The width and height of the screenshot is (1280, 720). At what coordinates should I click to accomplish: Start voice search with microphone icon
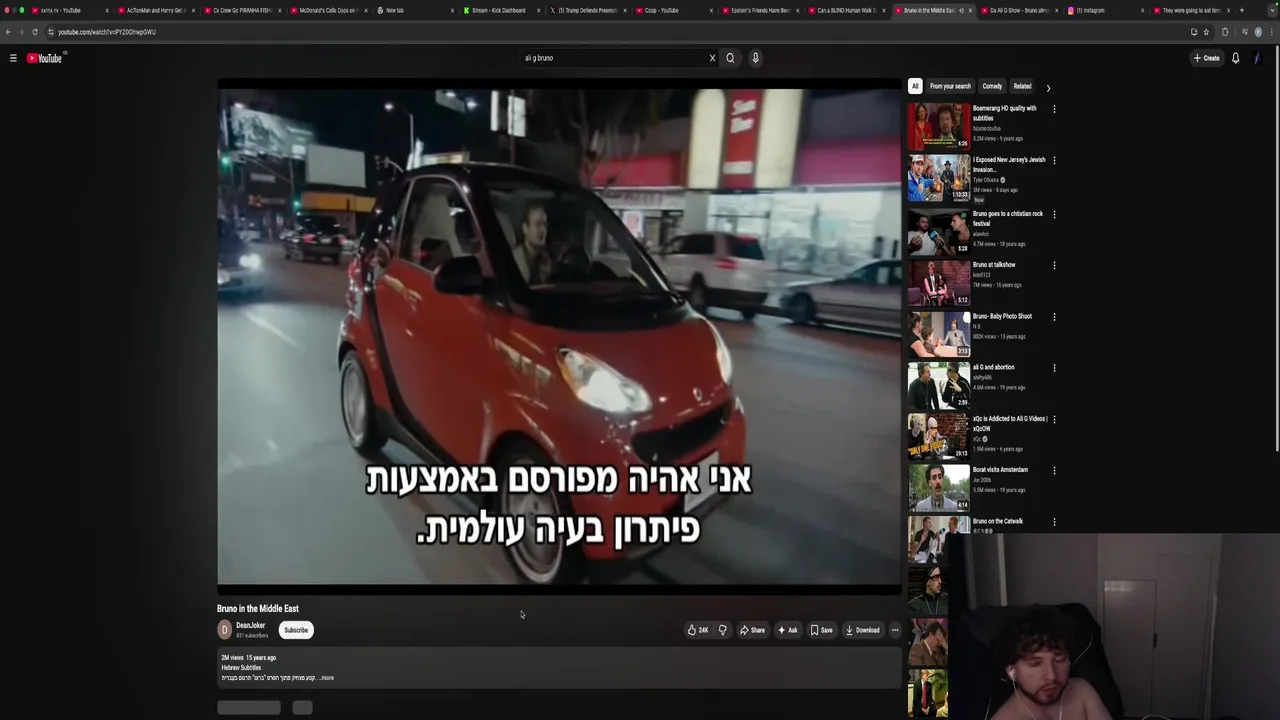tap(755, 58)
